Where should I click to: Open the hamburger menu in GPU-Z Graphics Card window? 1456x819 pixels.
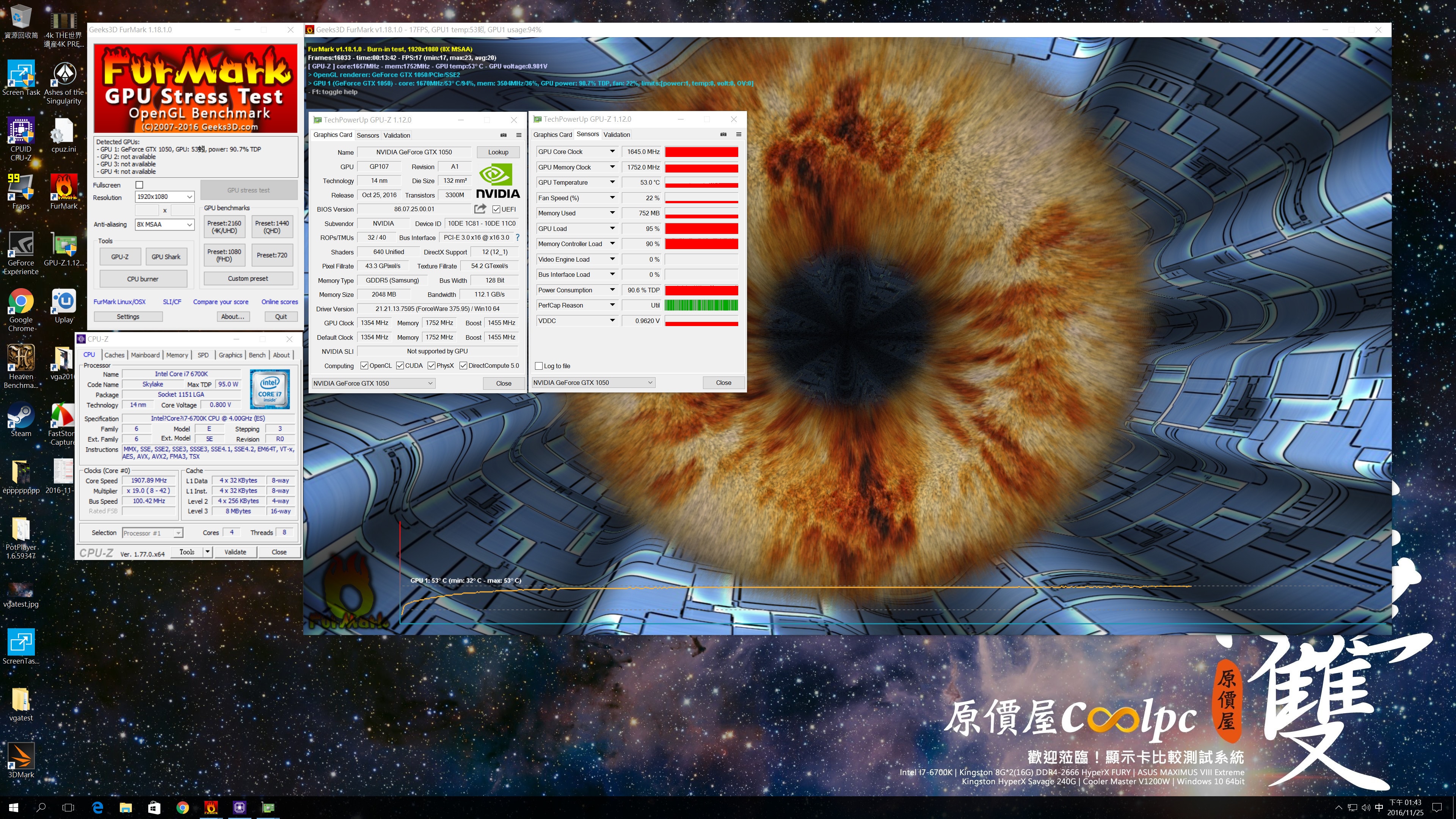[x=518, y=135]
